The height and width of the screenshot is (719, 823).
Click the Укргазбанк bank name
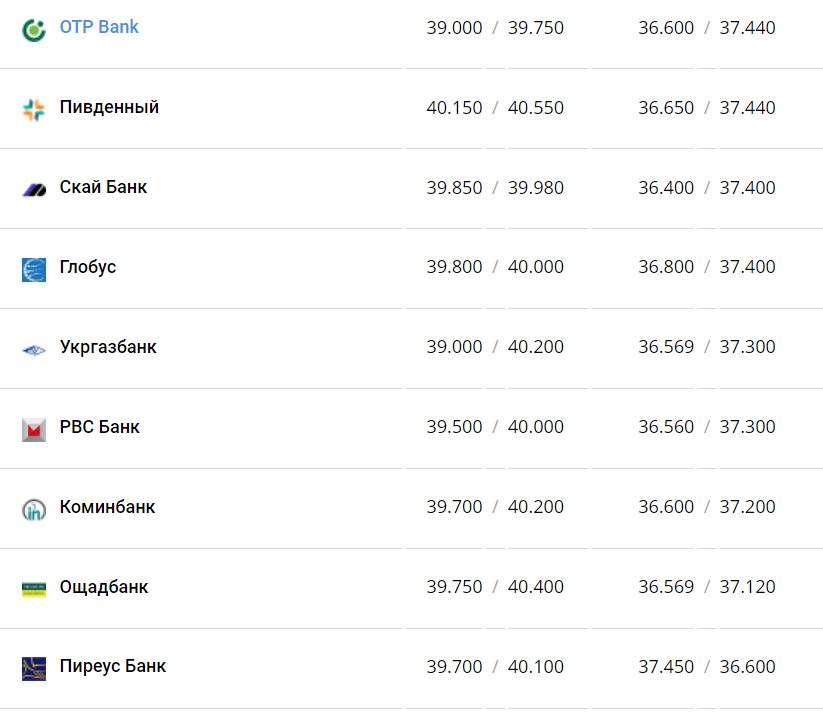coord(108,347)
